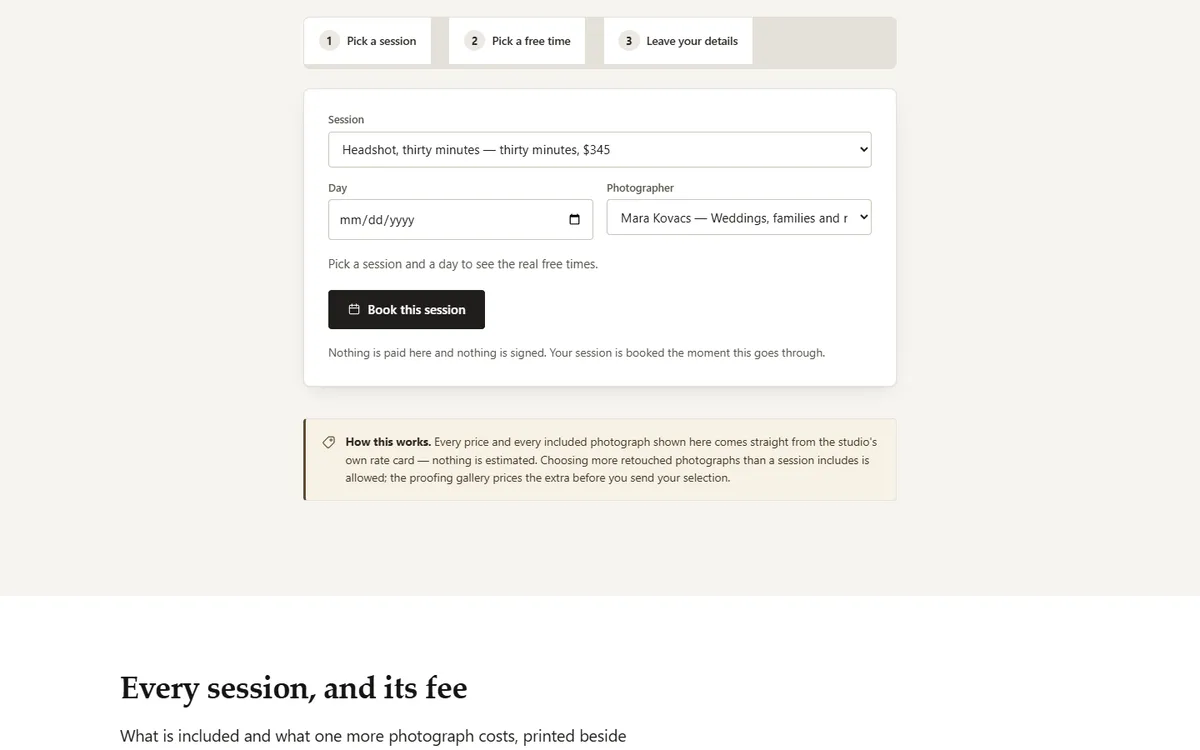
Task: Click the How this works notice box
Action: point(600,460)
